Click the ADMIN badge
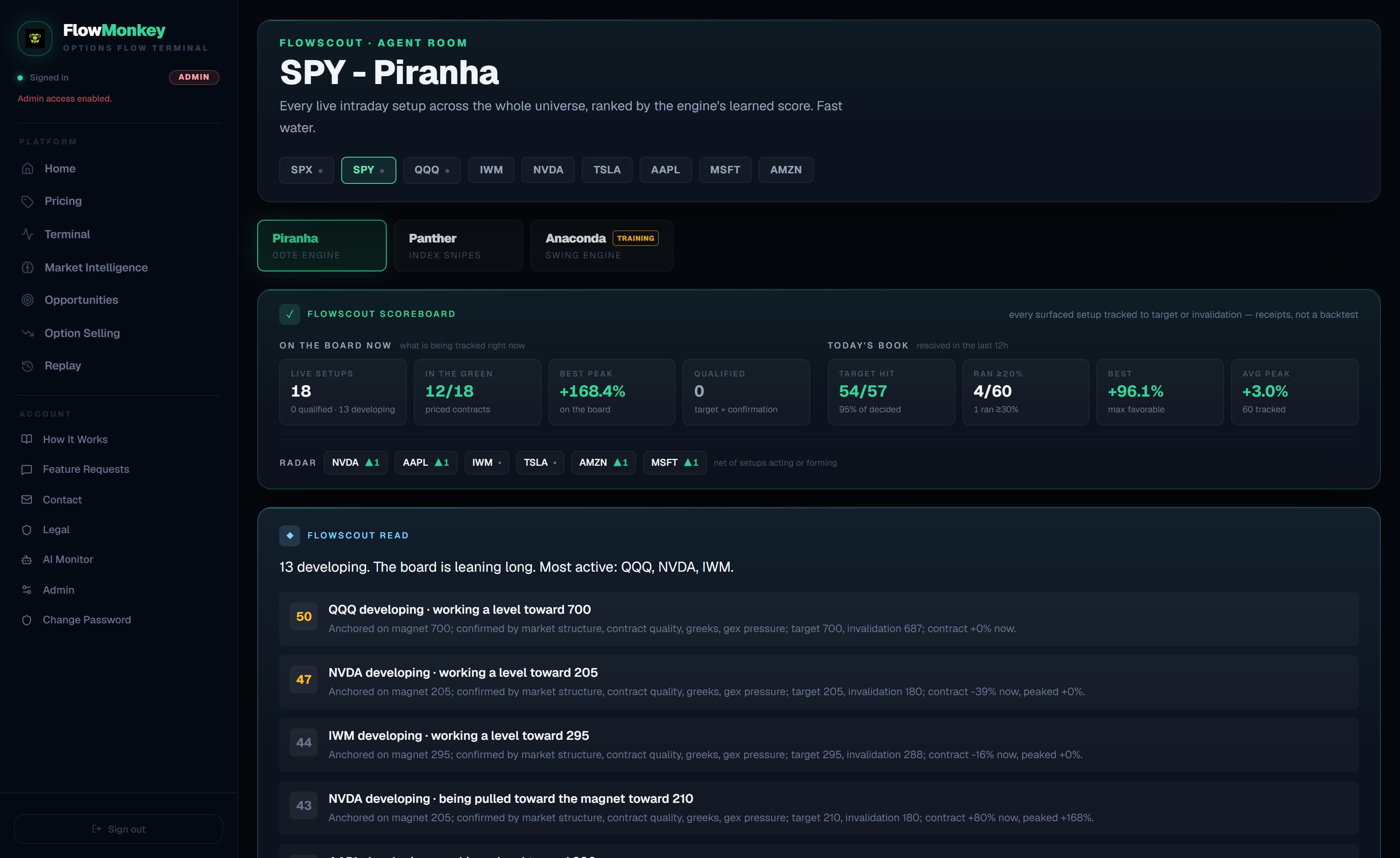1400x858 pixels. pos(194,77)
